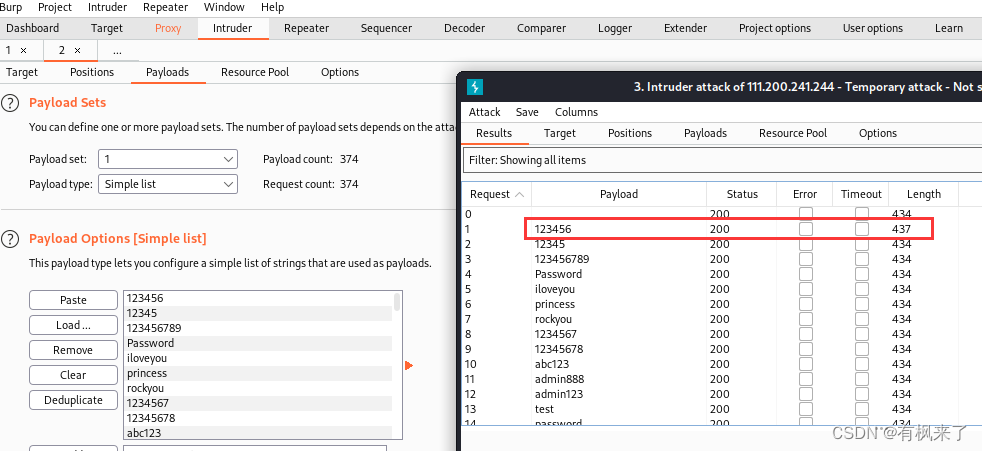The image size is (982, 451).
Task: Toggle Error checkbox for admin888 row
Action: tap(805, 380)
